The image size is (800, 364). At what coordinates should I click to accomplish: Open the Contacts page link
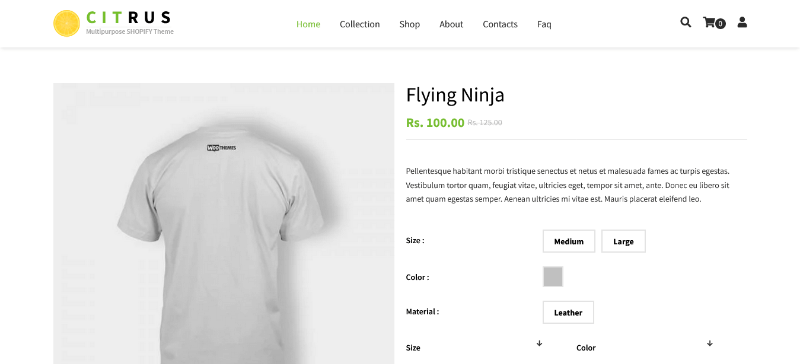[x=500, y=24]
